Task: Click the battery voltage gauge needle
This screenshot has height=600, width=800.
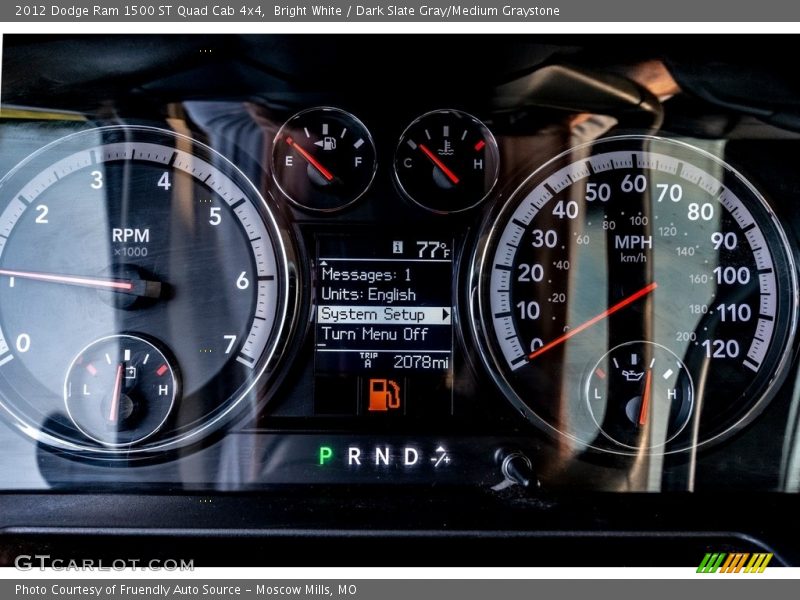Action: (x=116, y=392)
